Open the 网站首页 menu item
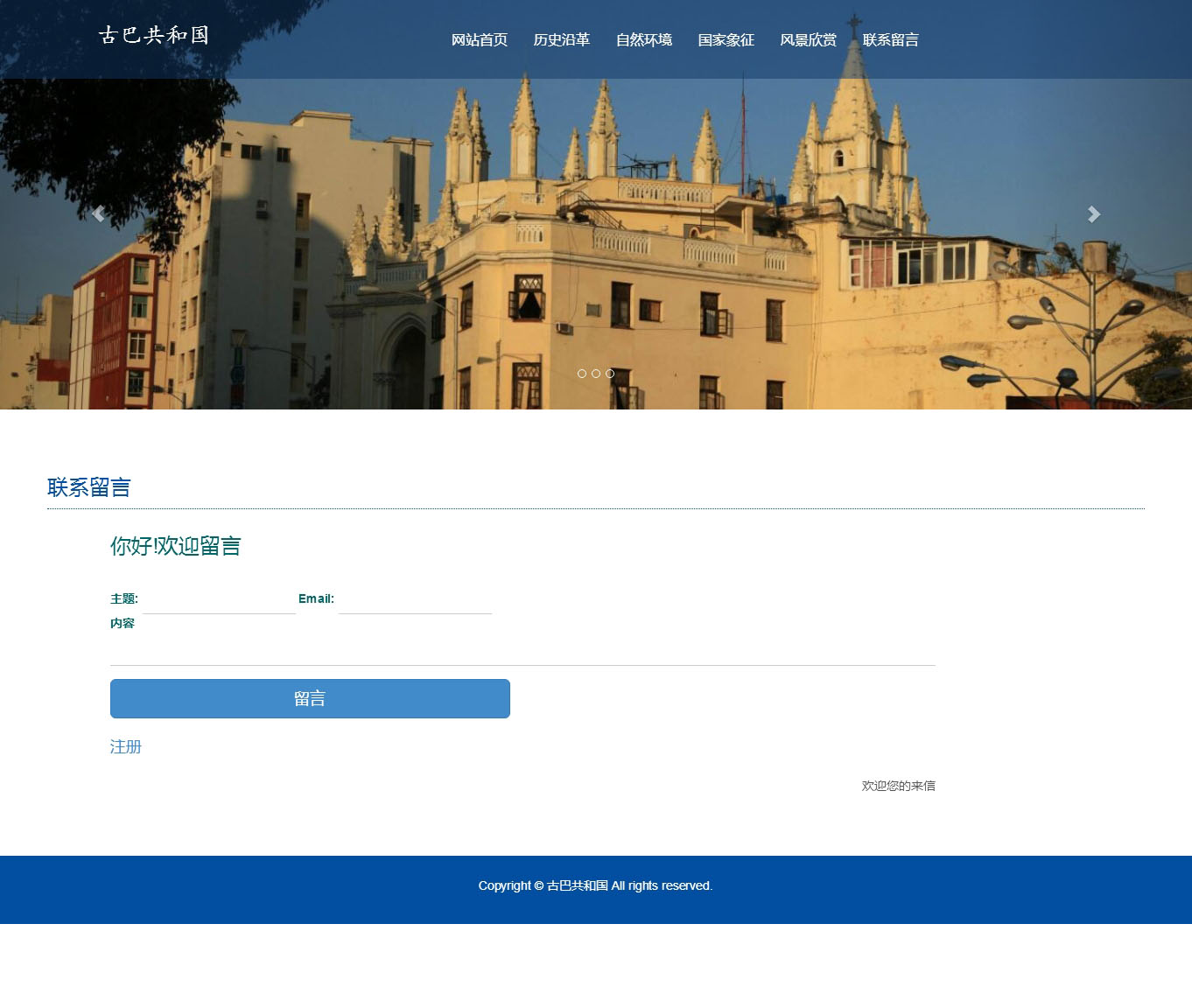The height and width of the screenshot is (1008, 1192). (480, 40)
